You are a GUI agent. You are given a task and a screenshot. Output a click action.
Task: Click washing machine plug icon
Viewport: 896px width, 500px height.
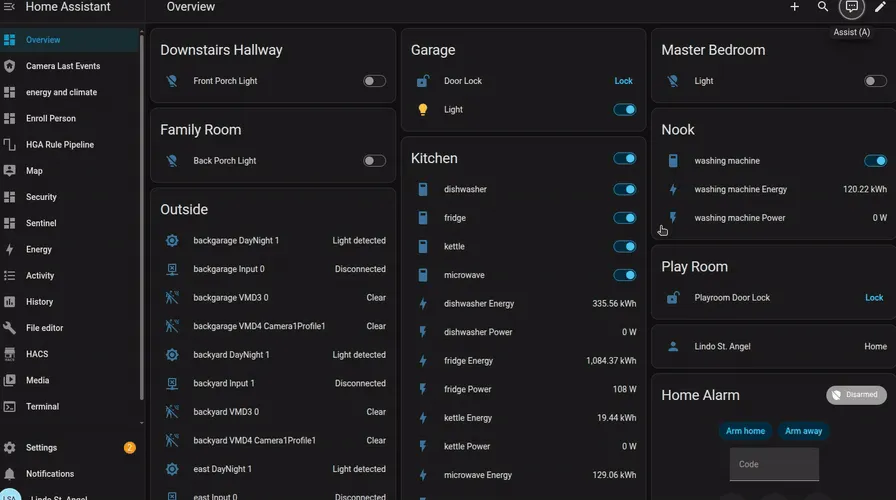click(673, 161)
